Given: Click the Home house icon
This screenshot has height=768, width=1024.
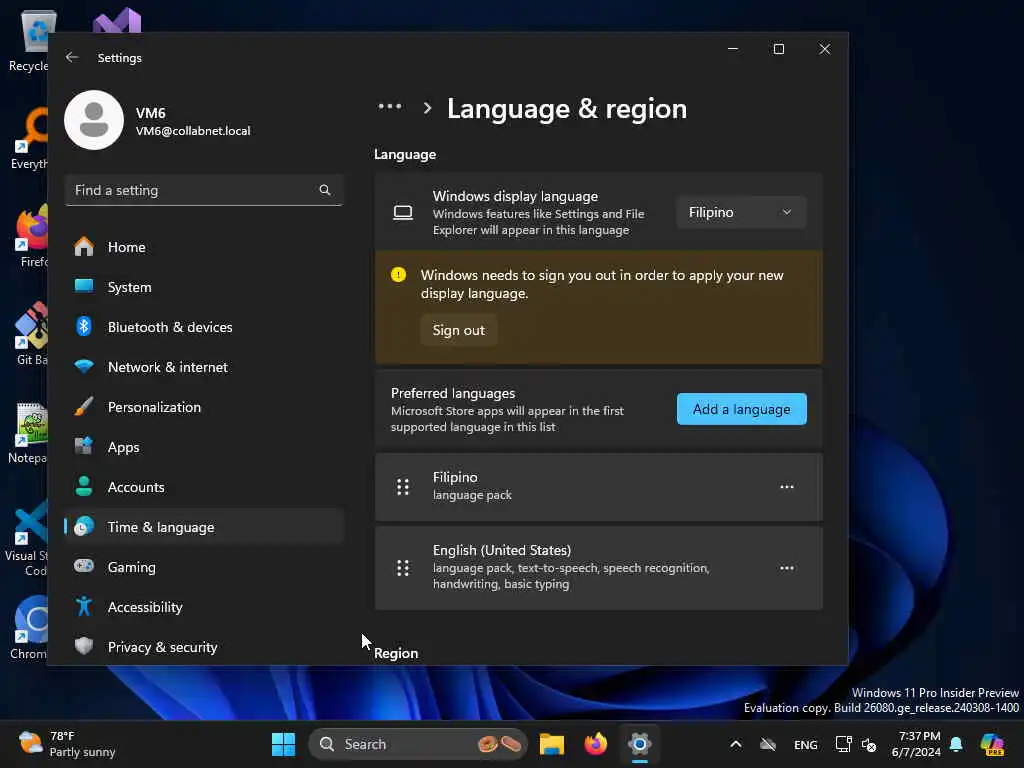Looking at the screenshot, I should (84, 247).
